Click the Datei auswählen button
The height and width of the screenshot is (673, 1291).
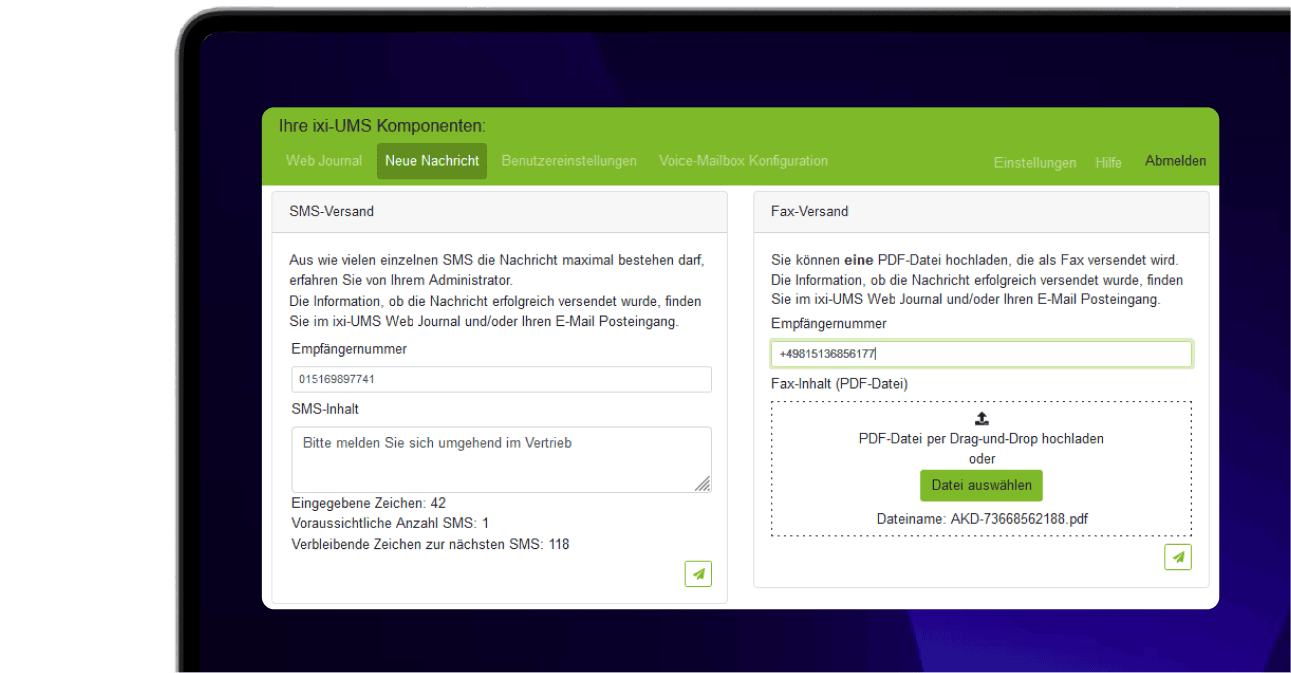[981, 485]
